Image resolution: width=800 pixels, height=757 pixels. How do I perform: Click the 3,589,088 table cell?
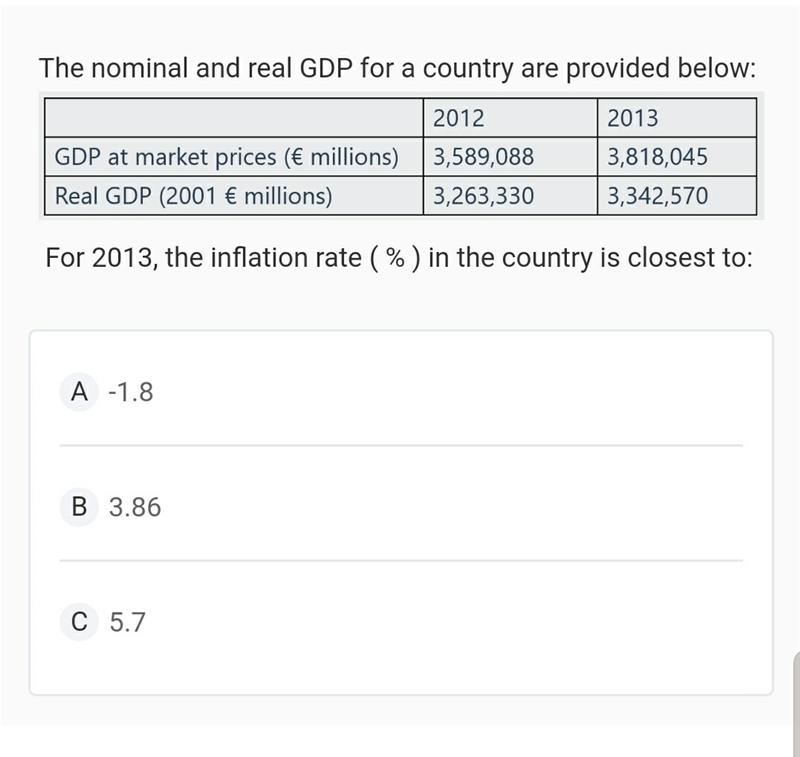tap(510, 157)
